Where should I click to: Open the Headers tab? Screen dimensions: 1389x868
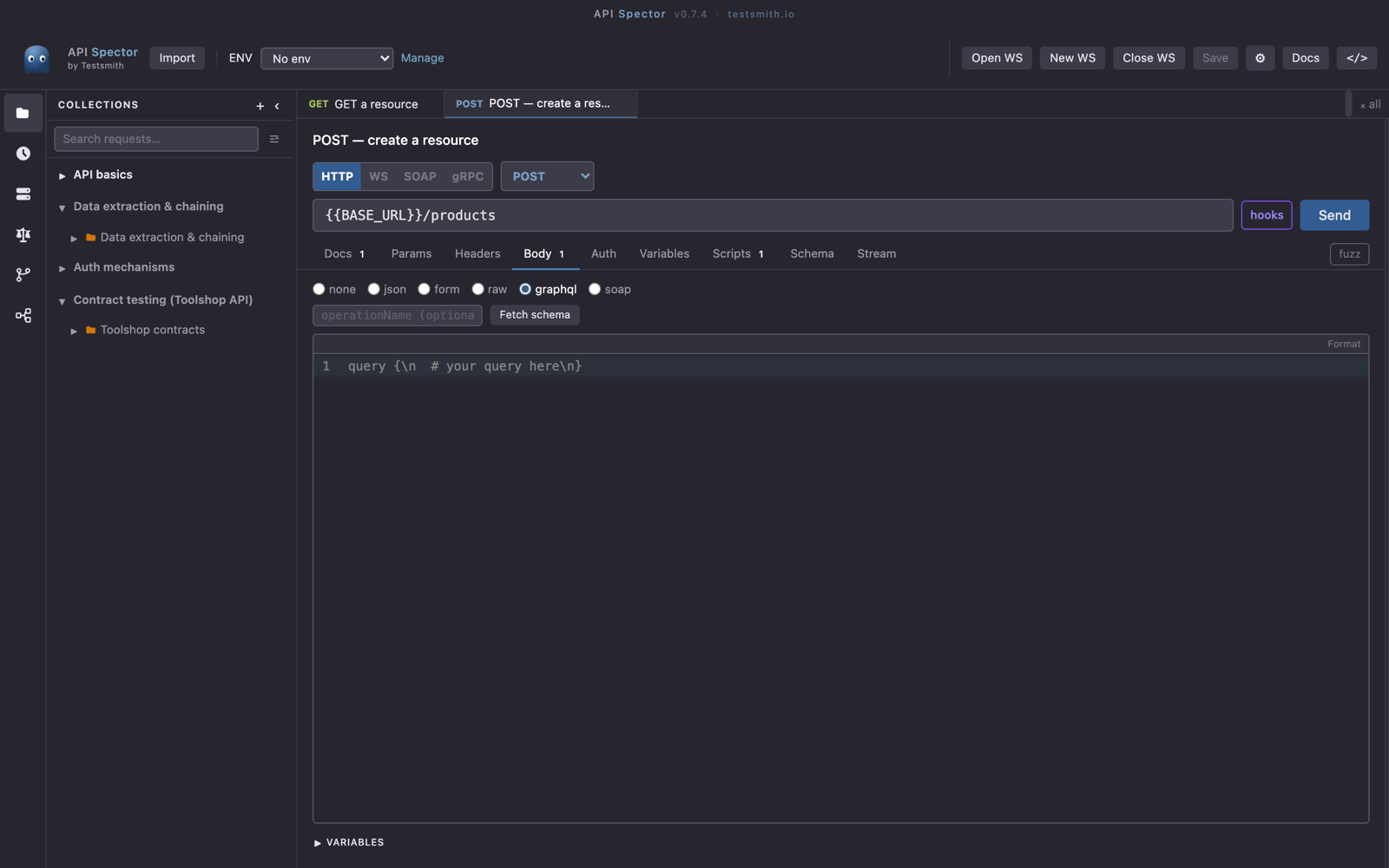pyautogui.click(x=477, y=253)
